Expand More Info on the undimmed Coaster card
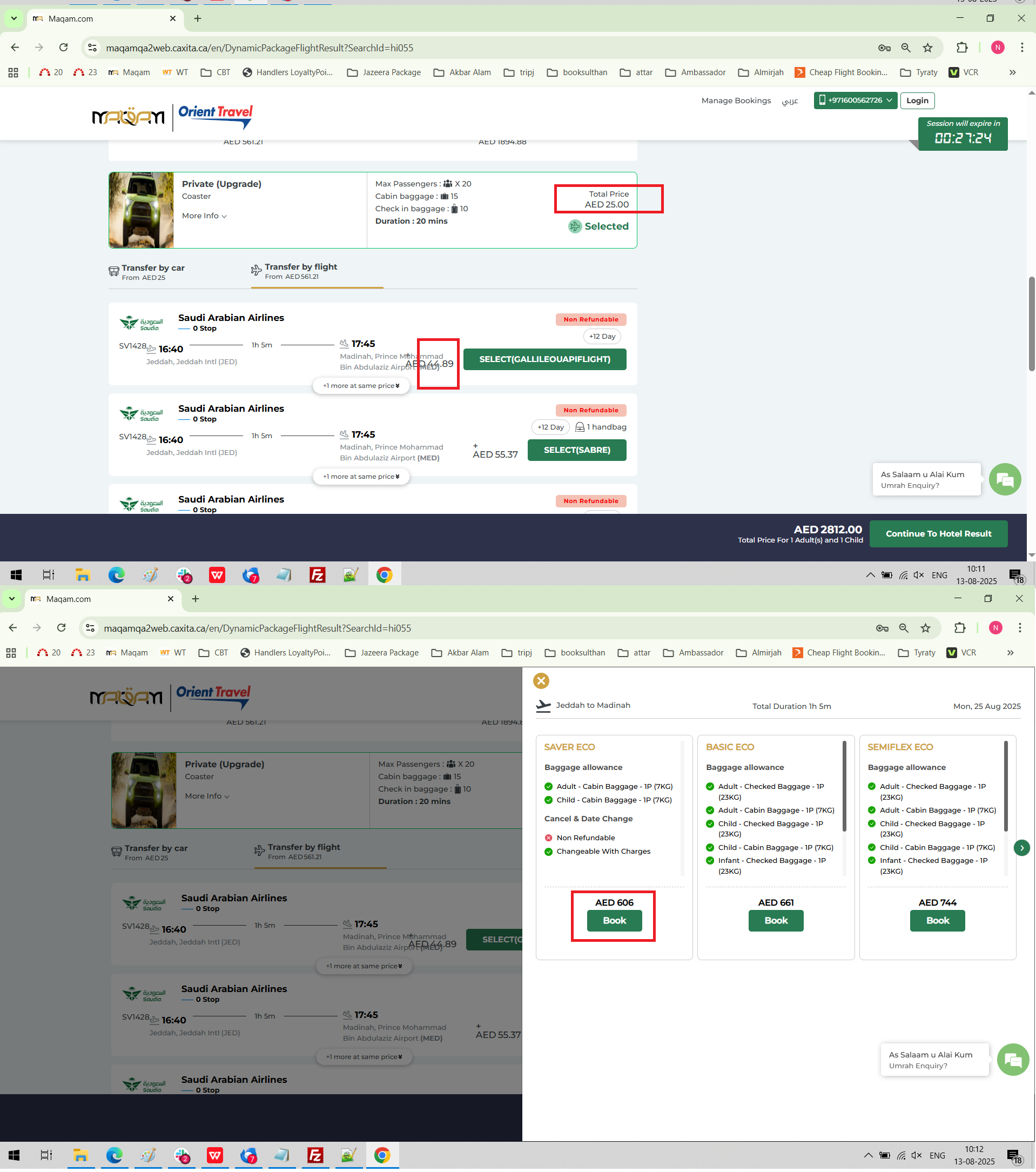The height and width of the screenshot is (1172, 1036). pos(204,216)
